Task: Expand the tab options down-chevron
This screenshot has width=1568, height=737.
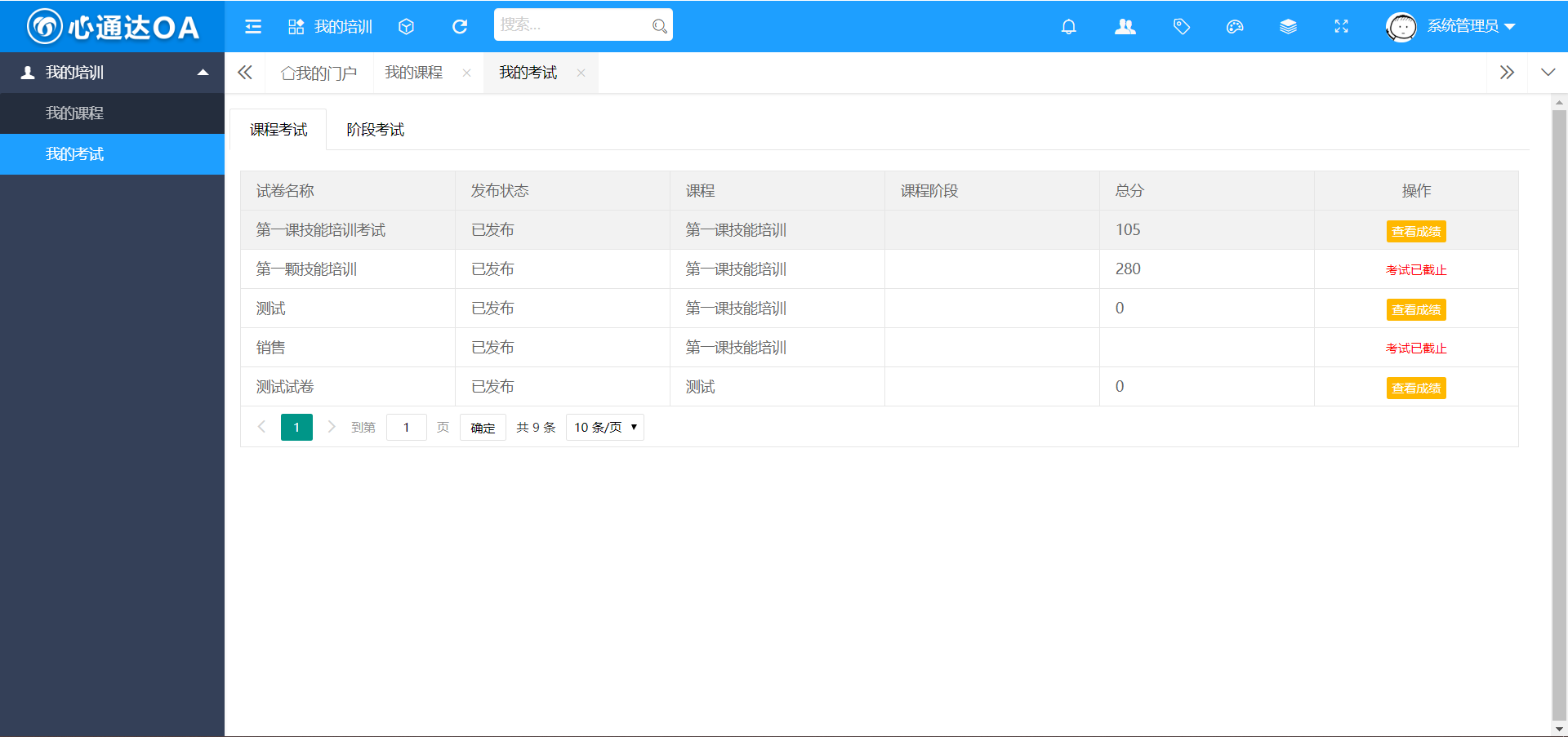Action: pyautogui.click(x=1548, y=73)
